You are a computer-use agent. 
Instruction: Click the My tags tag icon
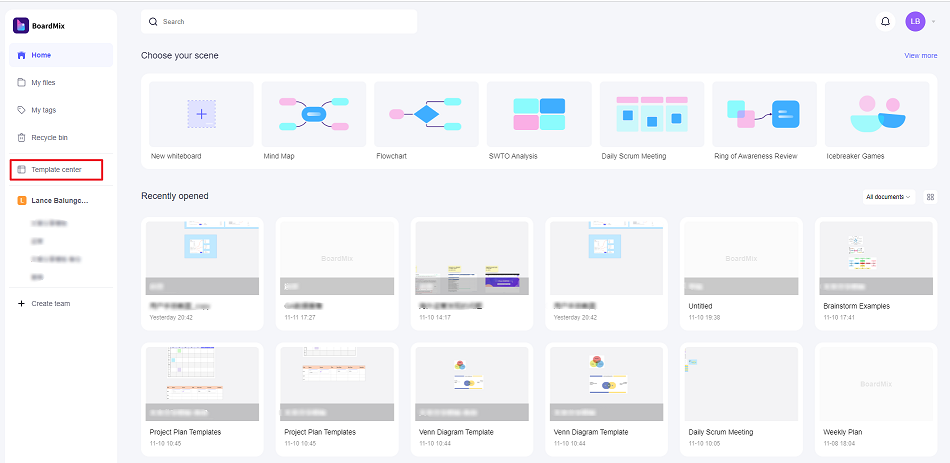pos(21,110)
